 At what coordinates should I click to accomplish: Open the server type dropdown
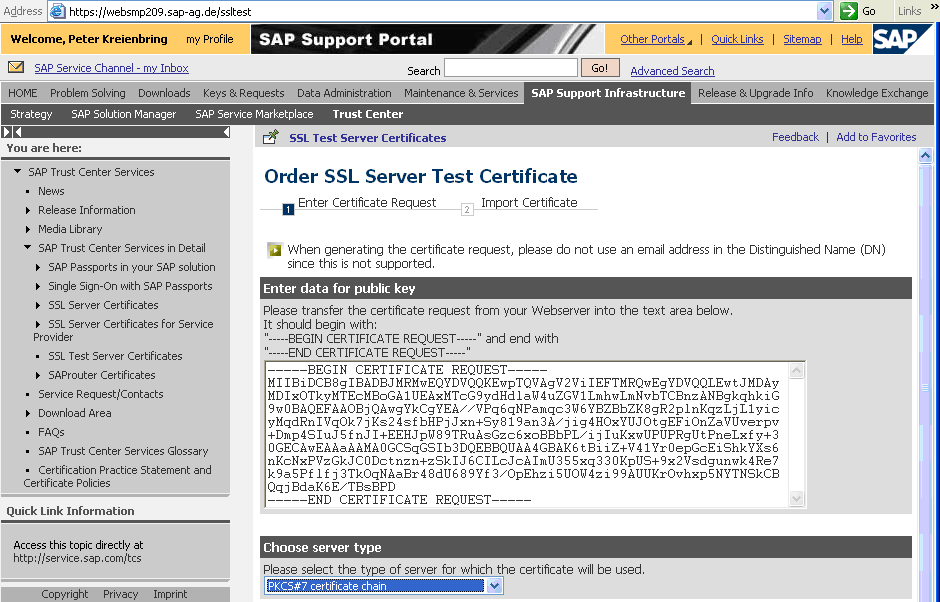click(x=494, y=586)
